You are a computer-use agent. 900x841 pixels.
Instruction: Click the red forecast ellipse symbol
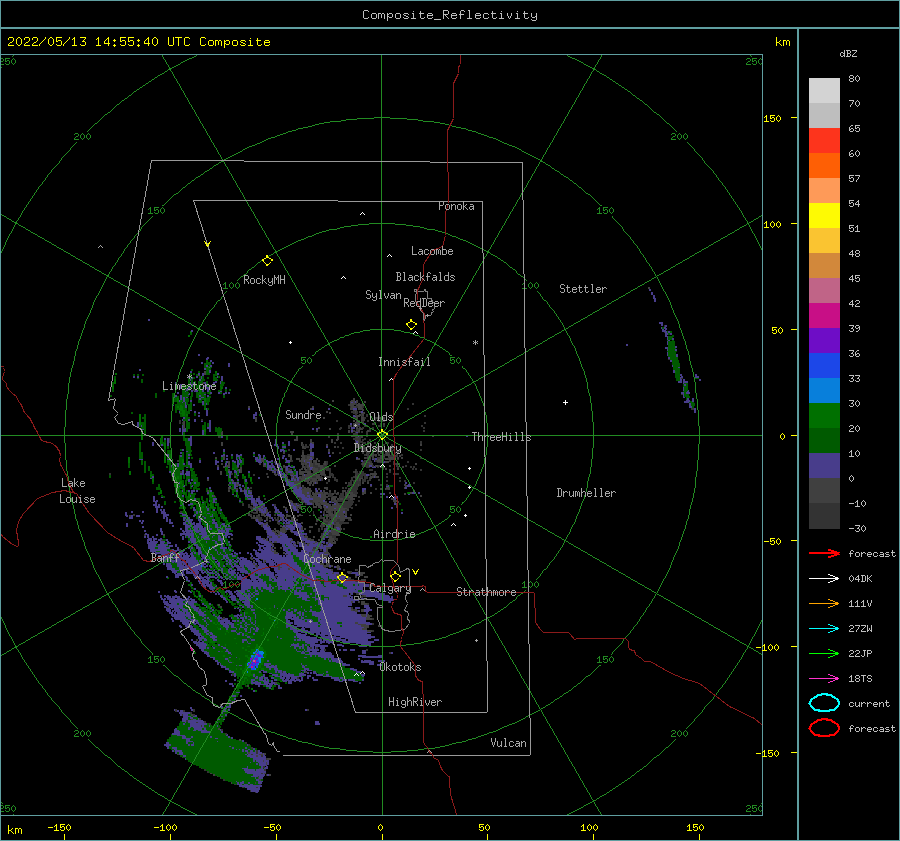click(x=824, y=728)
